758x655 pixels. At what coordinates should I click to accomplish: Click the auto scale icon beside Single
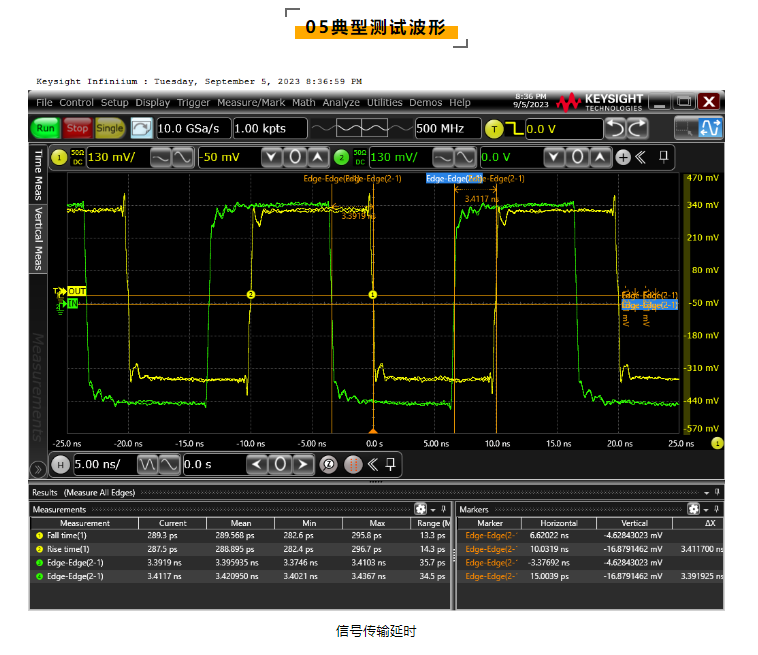coord(141,128)
